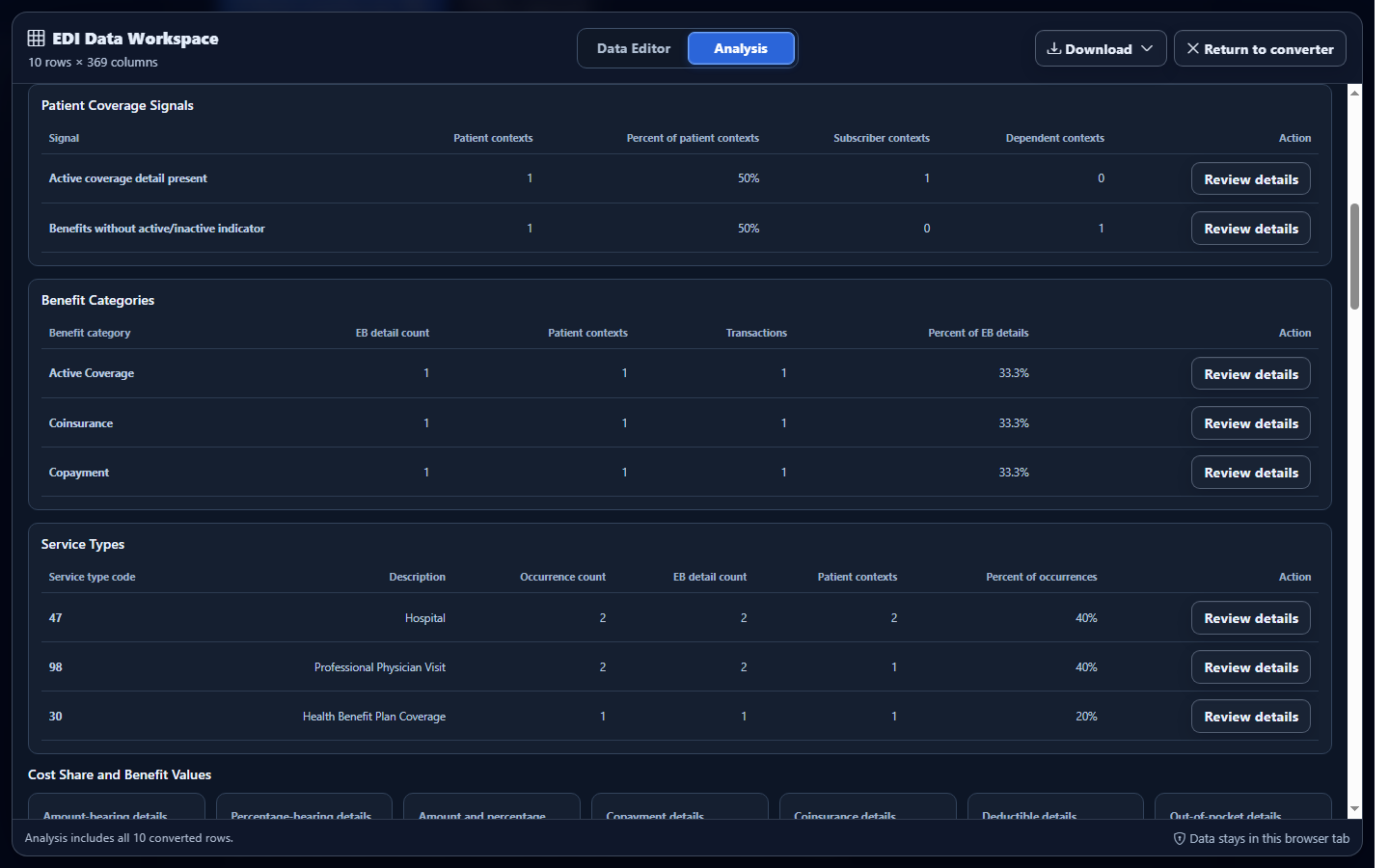
Task: Click 'Active coverage detail present' row label
Action: [x=128, y=178]
